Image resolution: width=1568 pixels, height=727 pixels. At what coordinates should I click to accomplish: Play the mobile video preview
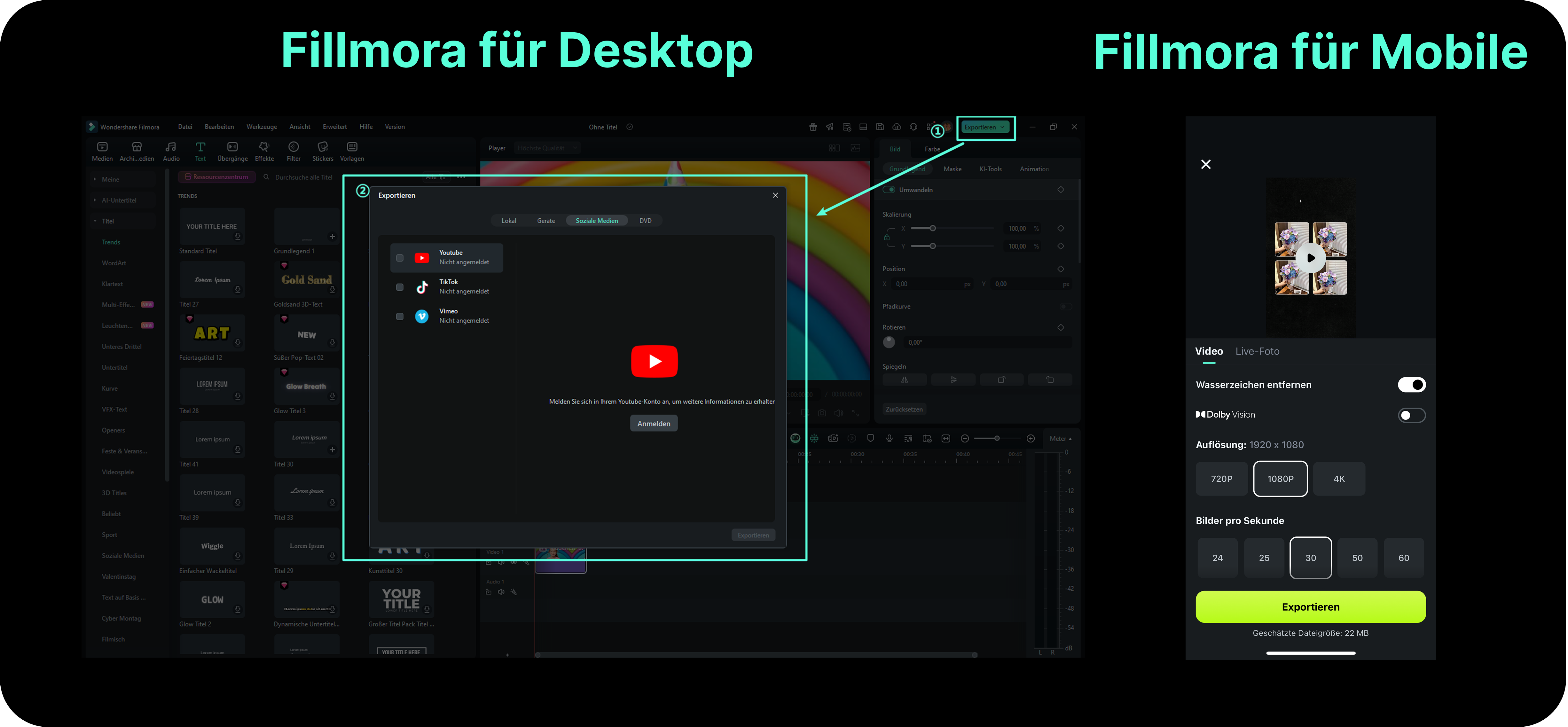pyautogui.click(x=1311, y=258)
